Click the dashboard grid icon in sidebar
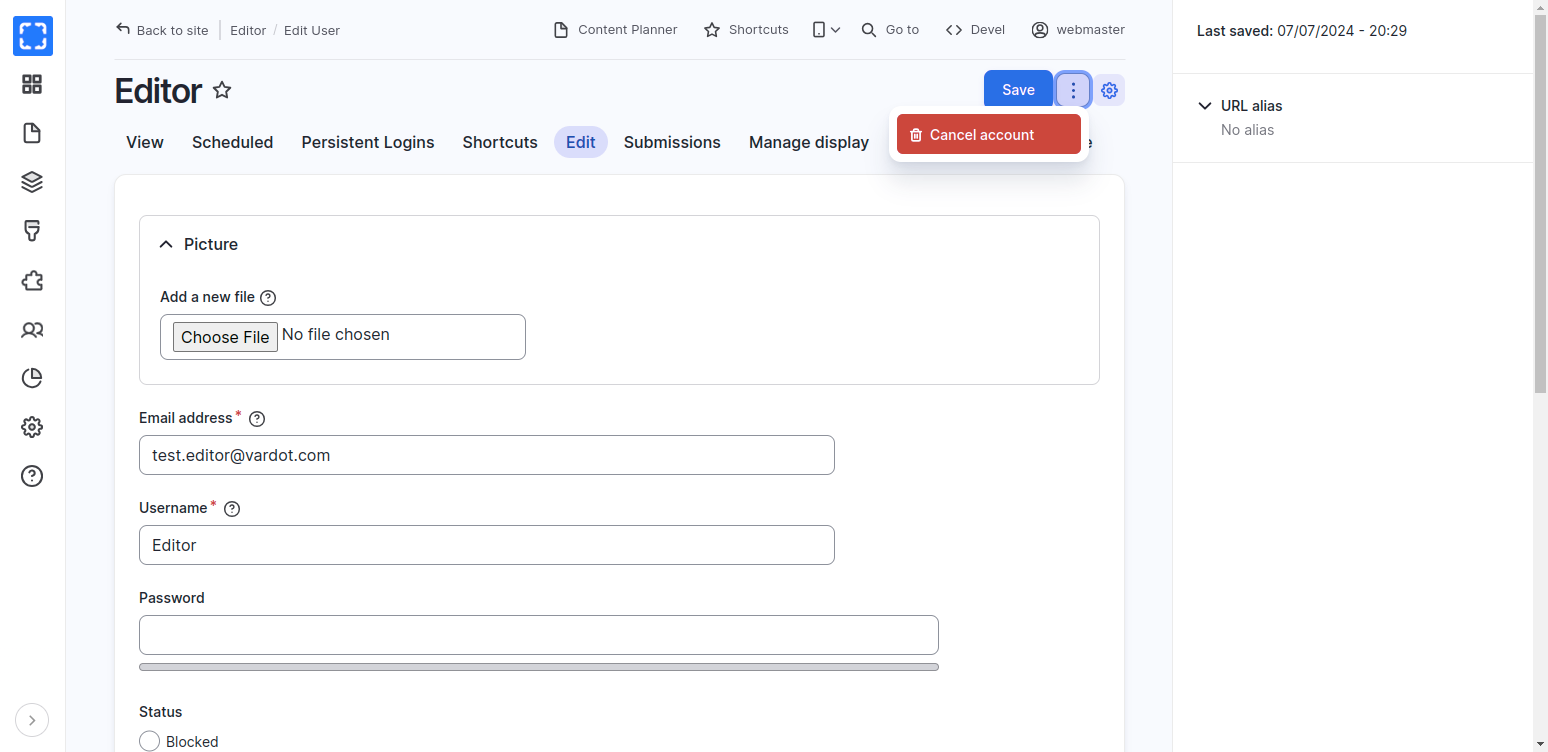The width and height of the screenshot is (1548, 752). [x=32, y=85]
